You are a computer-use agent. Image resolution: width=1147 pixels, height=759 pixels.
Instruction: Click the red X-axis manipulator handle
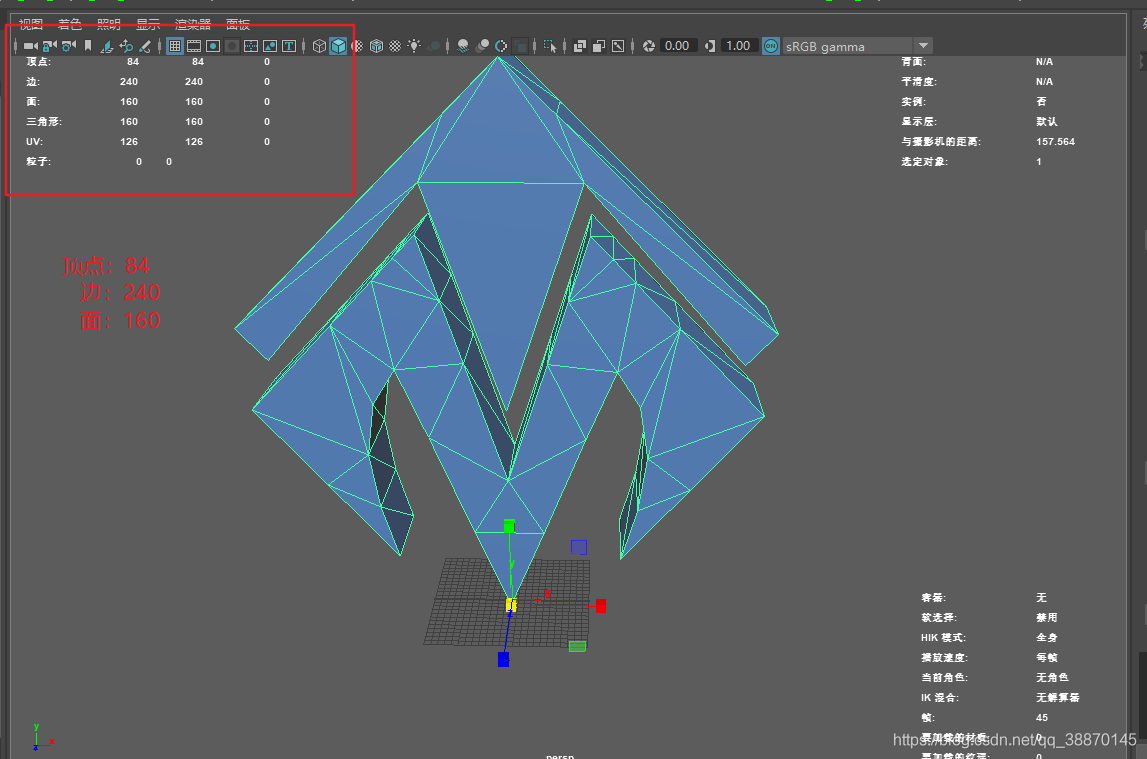(x=601, y=606)
